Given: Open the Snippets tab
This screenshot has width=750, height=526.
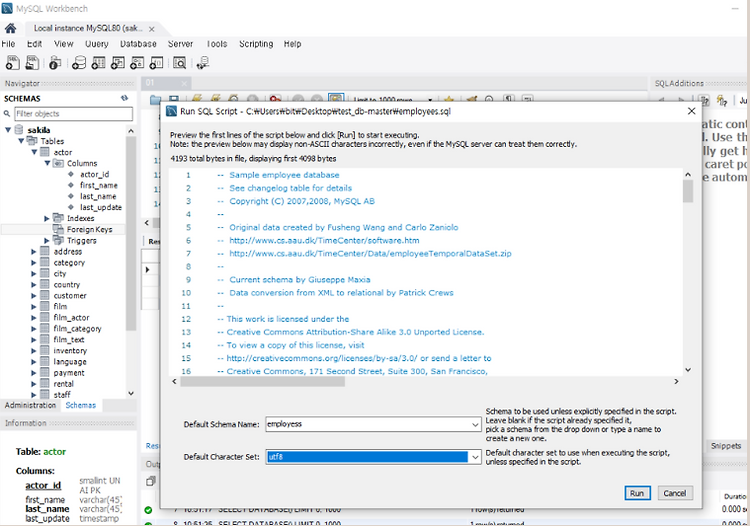Looking at the screenshot, I should coord(726,446).
